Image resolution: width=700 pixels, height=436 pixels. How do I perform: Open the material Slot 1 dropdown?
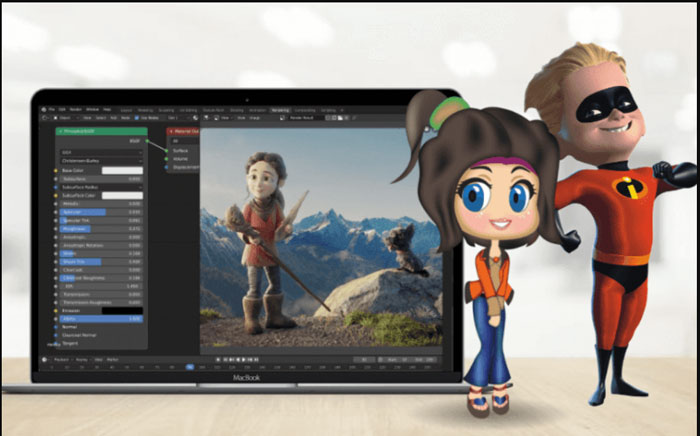178,118
